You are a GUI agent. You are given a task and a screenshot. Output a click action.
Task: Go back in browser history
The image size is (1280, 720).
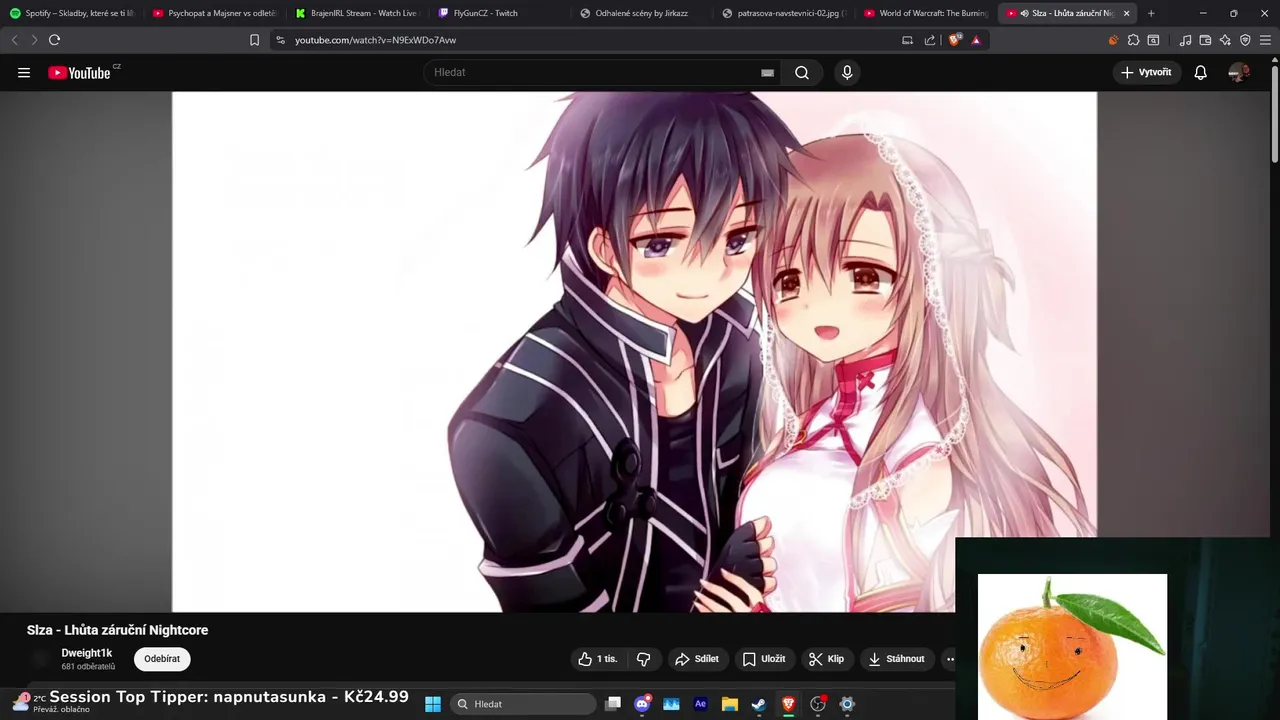[x=14, y=40]
